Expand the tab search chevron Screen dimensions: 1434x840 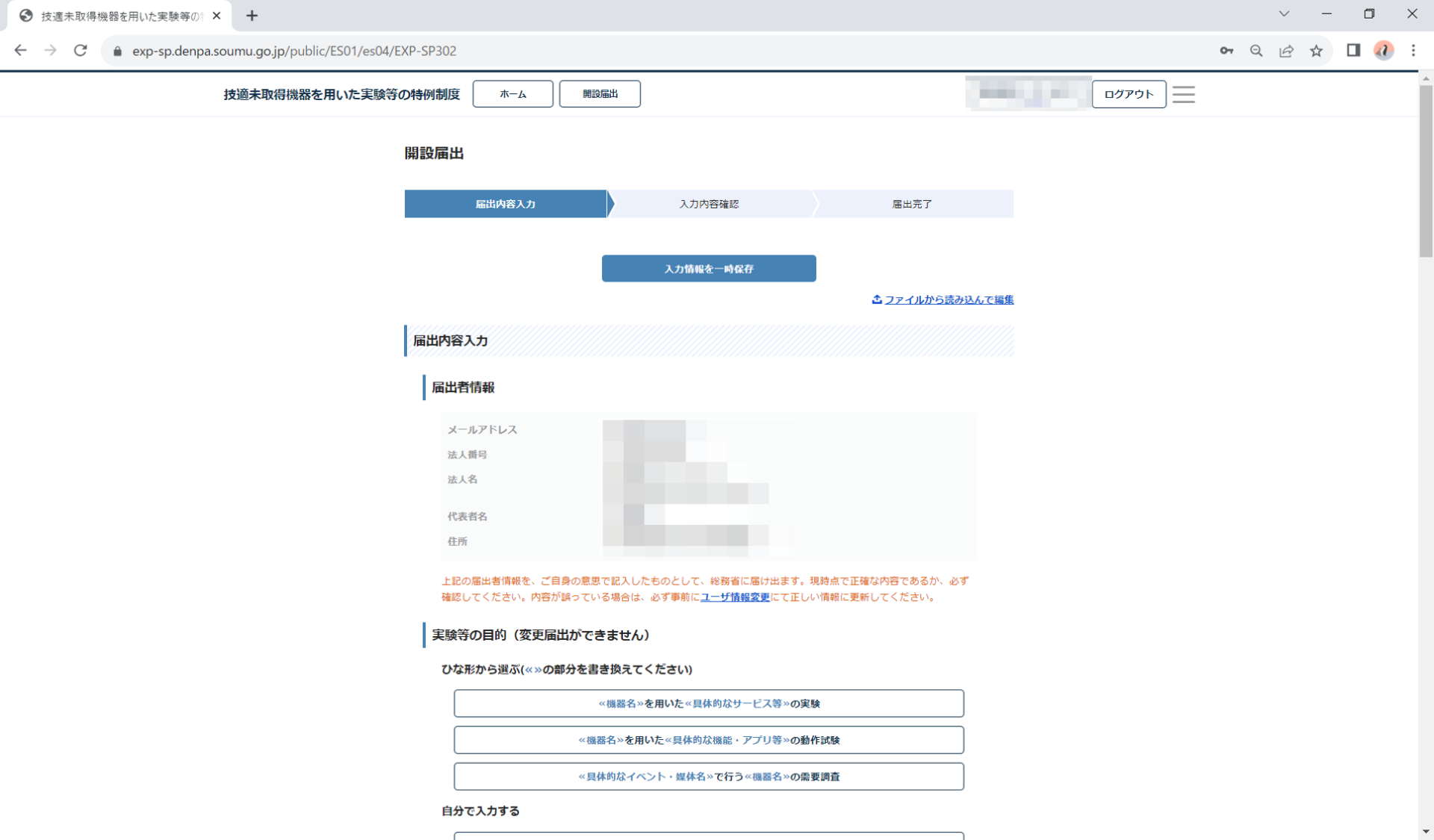pyautogui.click(x=1284, y=14)
